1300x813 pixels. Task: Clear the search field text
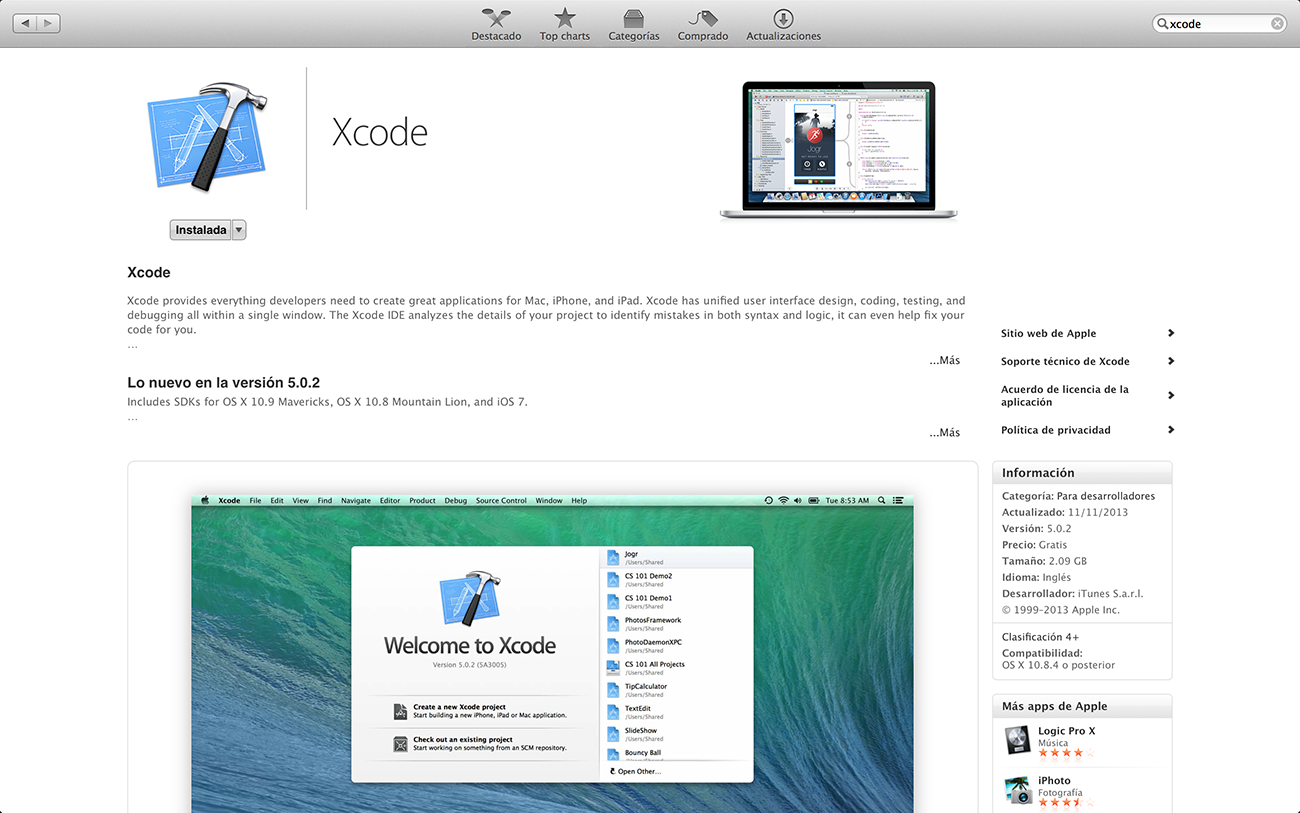point(1277,24)
